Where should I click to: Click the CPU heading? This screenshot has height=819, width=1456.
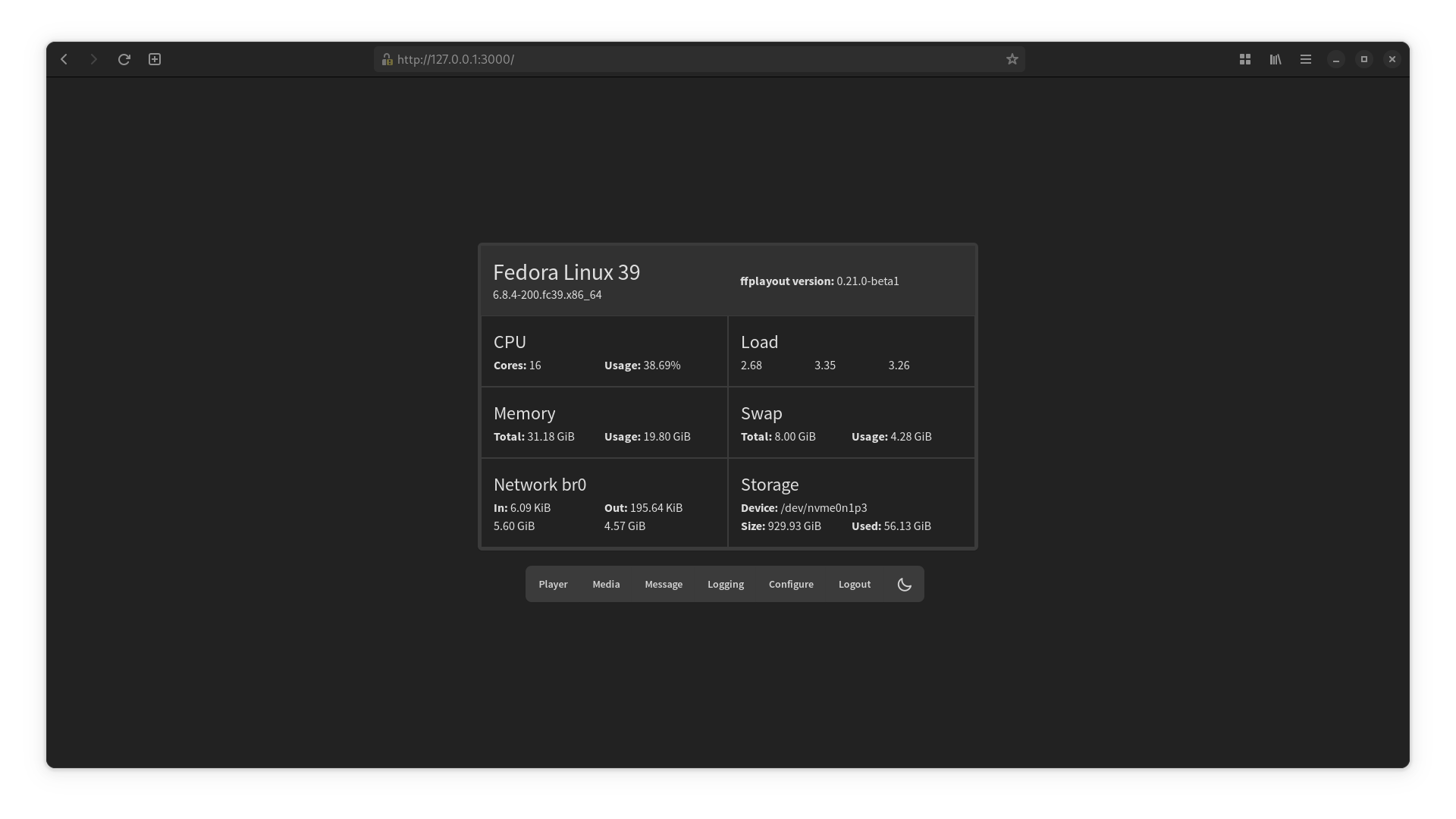510,342
